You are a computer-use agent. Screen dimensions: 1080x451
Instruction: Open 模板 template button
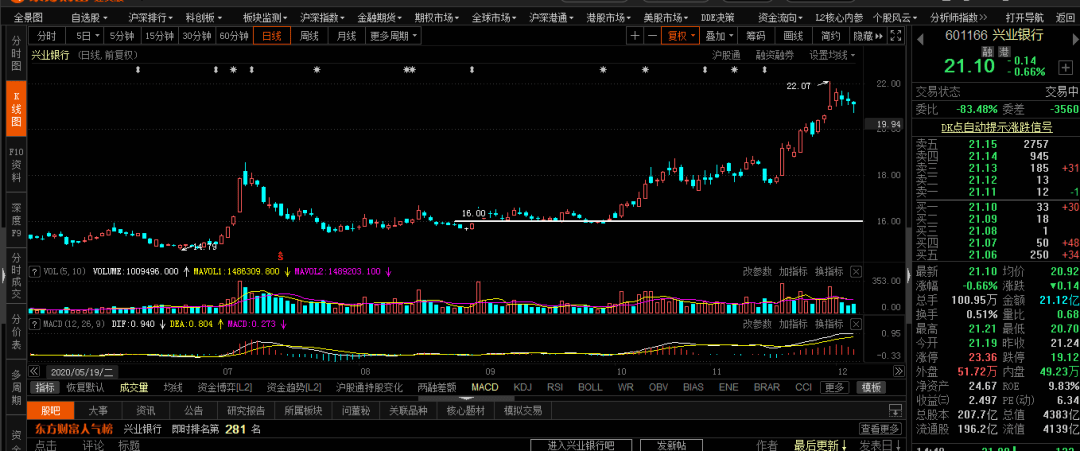870,387
